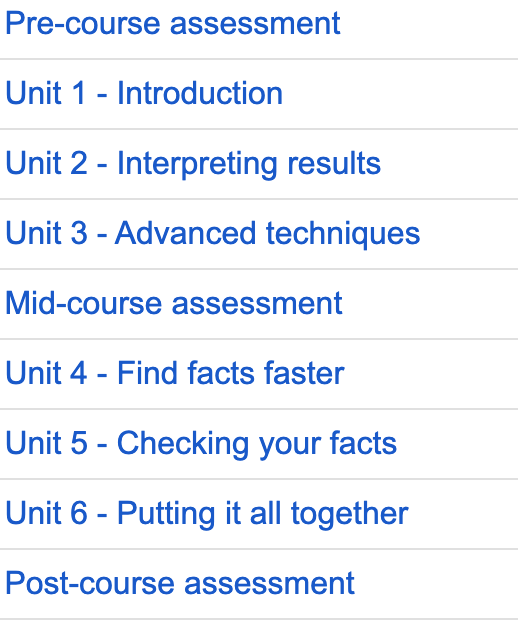
Task: Open the Pre-course assessment link
Action: point(173,24)
